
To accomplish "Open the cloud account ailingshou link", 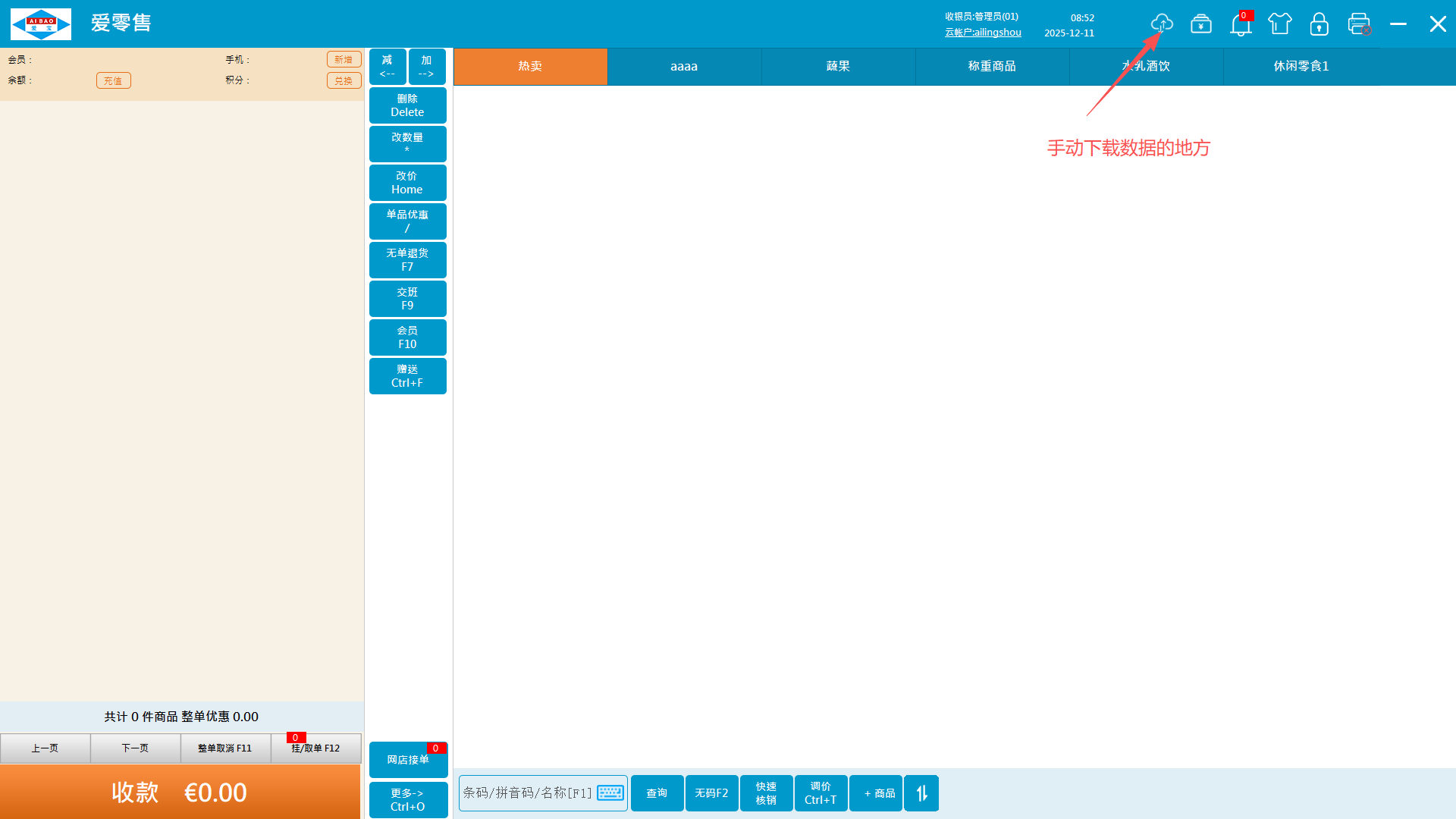I will pos(983,33).
